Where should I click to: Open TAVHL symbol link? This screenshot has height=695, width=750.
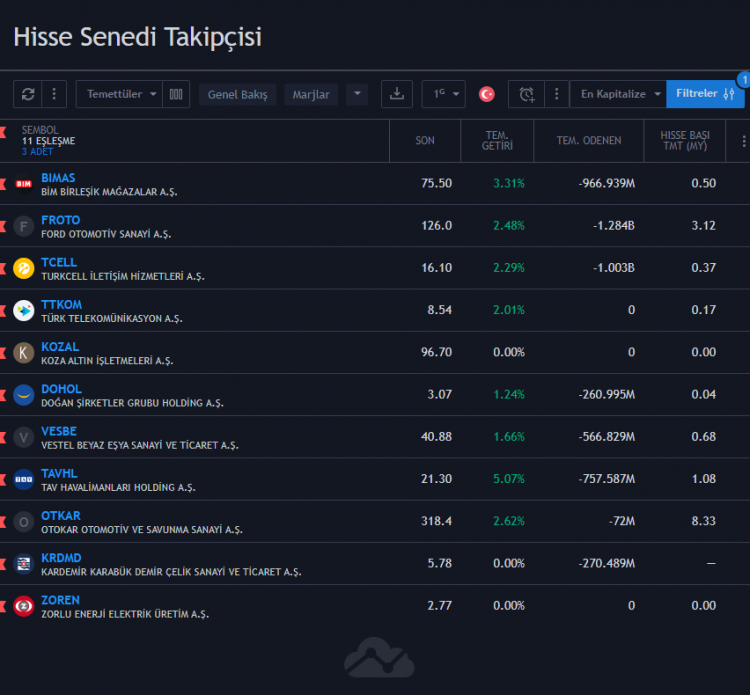tap(59, 474)
